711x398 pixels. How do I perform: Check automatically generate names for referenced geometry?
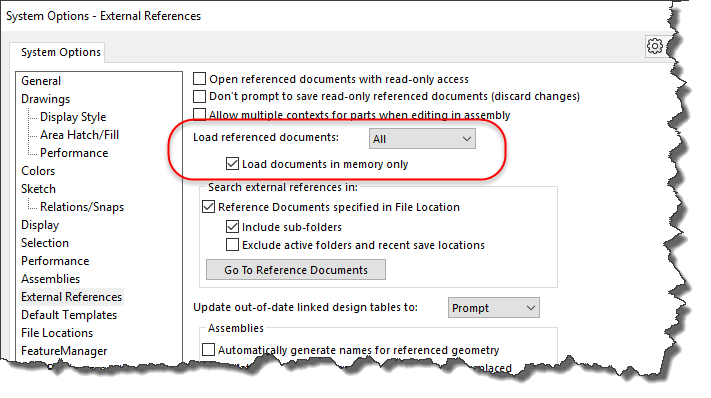click(208, 349)
